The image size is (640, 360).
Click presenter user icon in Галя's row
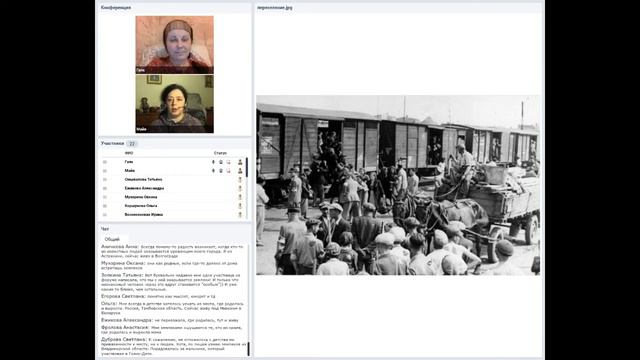(x=240, y=162)
